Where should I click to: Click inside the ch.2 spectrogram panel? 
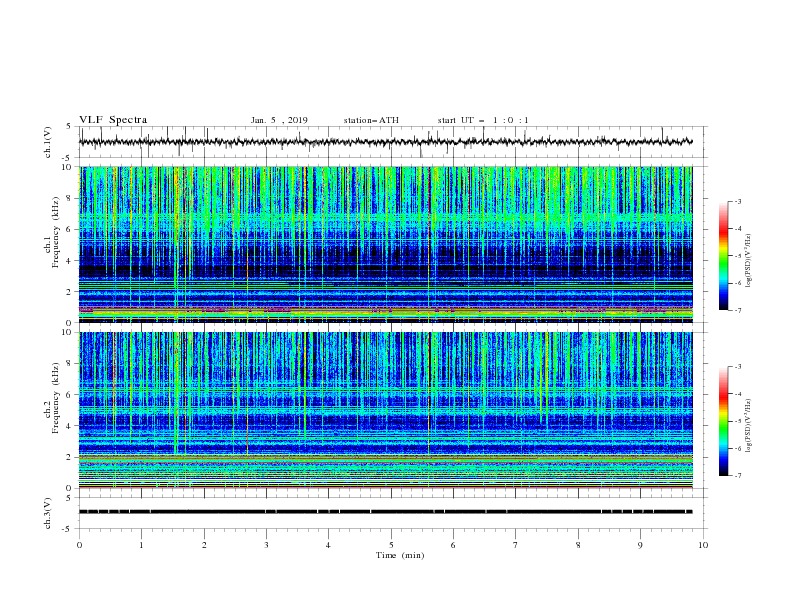[x=385, y=410]
